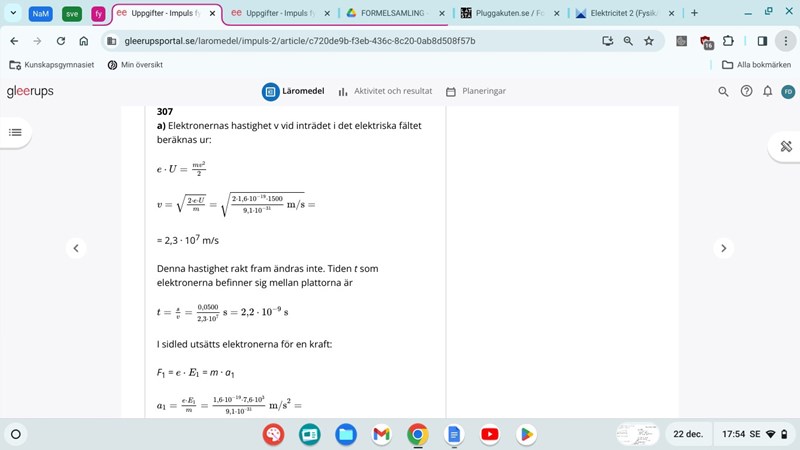Viewport: 800px width, 450px height.
Task: Open the help question mark icon
Action: point(746,91)
